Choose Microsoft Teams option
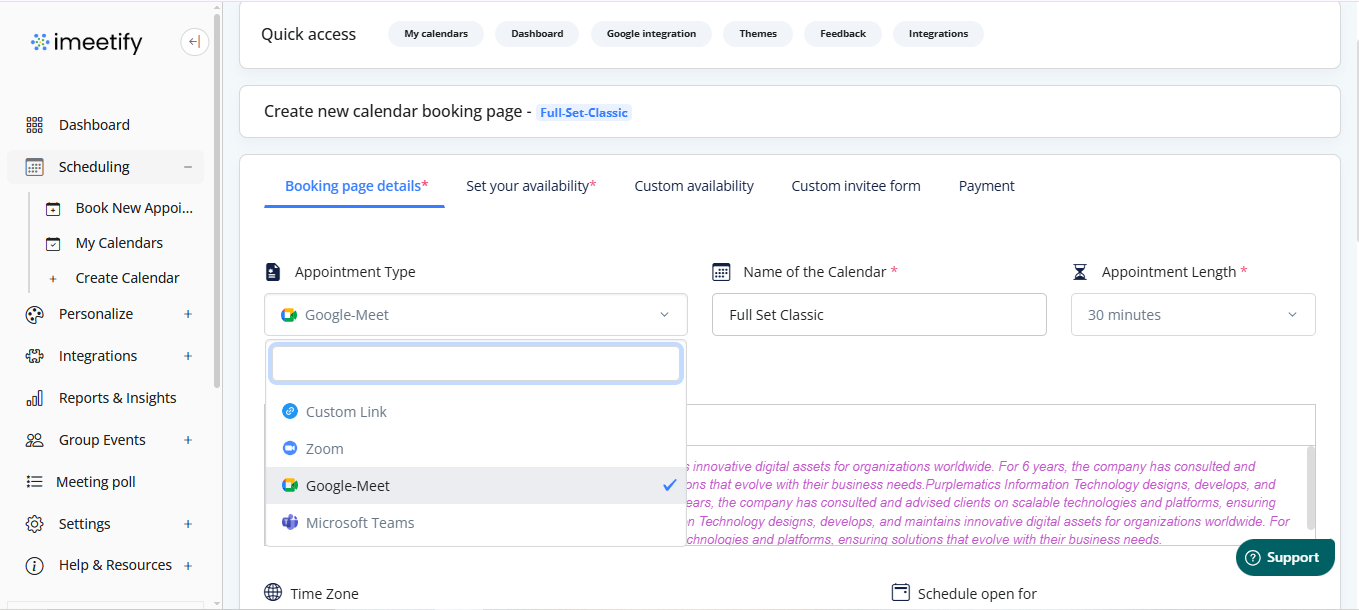 [359, 523]
